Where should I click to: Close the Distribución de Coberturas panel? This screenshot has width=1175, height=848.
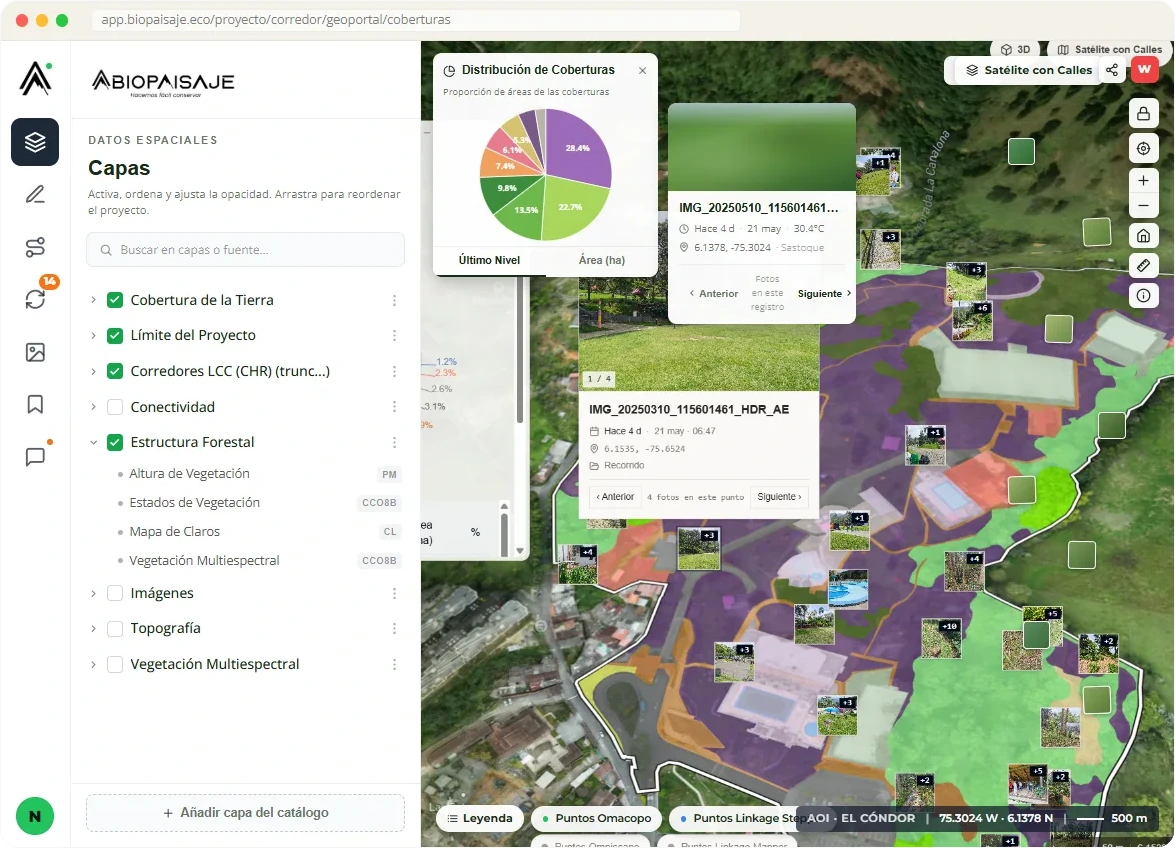click(642, 70)
